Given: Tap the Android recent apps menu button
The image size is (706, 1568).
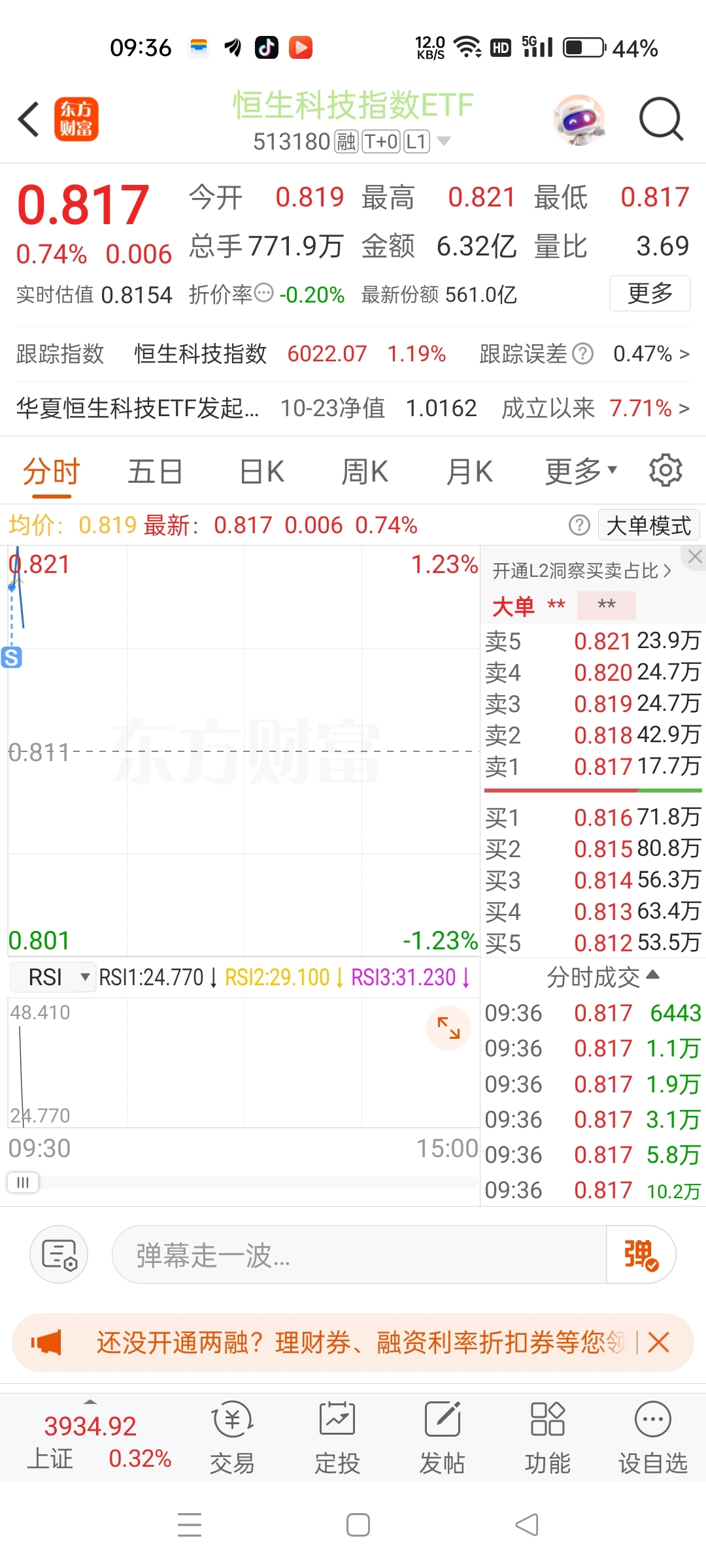Looking at the screenshot, I should pos(190,1524).
